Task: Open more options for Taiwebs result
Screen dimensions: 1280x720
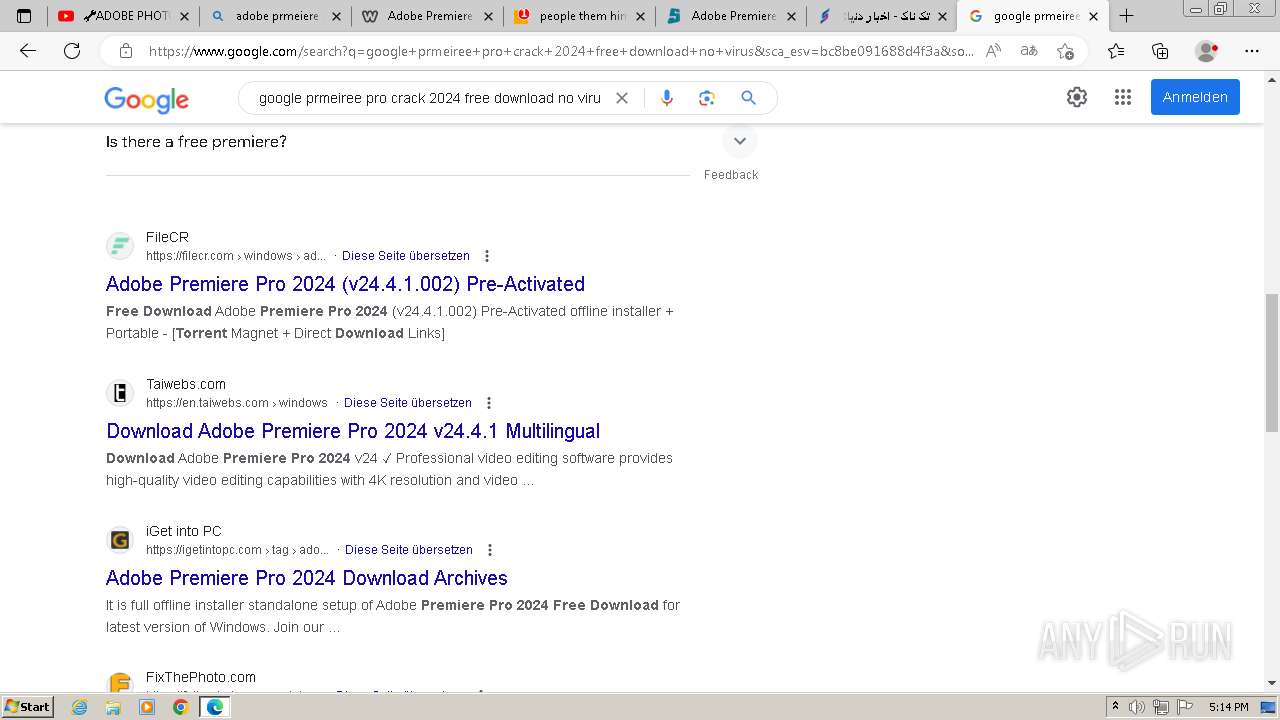Action: pyautogui.click(x=489, y=403)
